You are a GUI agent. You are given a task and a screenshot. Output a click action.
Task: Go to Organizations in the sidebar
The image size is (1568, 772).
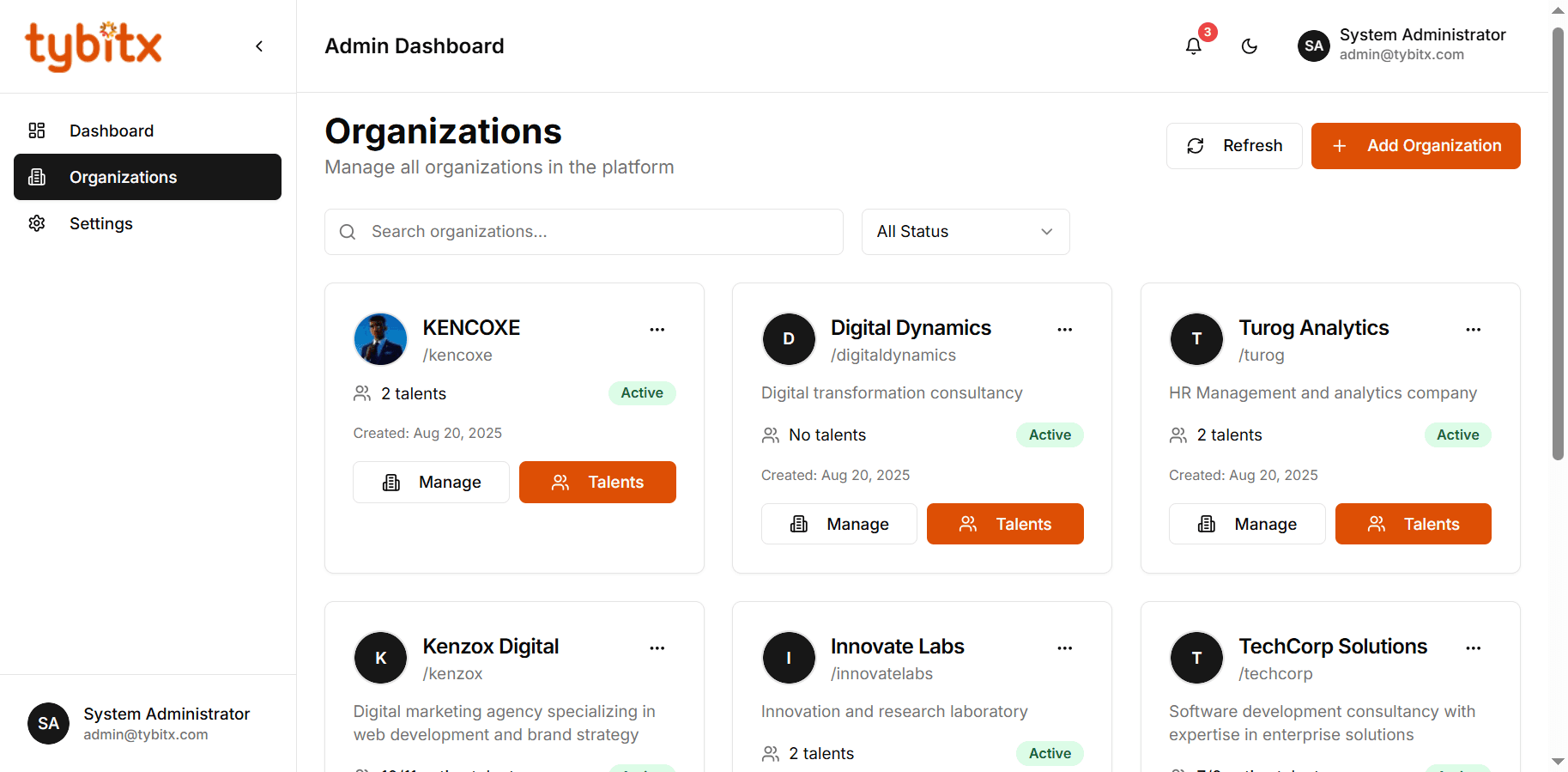click(x=148, y=177)
